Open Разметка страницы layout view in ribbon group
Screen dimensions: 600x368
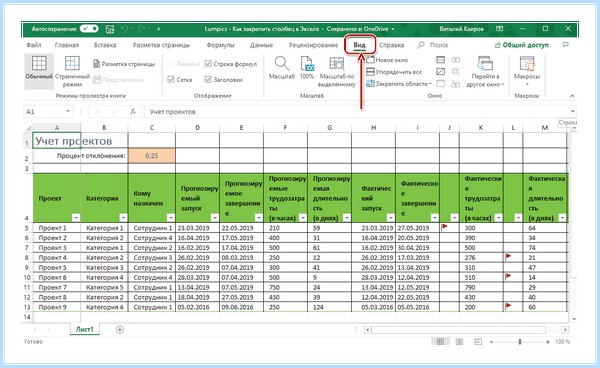click(124, 64)
